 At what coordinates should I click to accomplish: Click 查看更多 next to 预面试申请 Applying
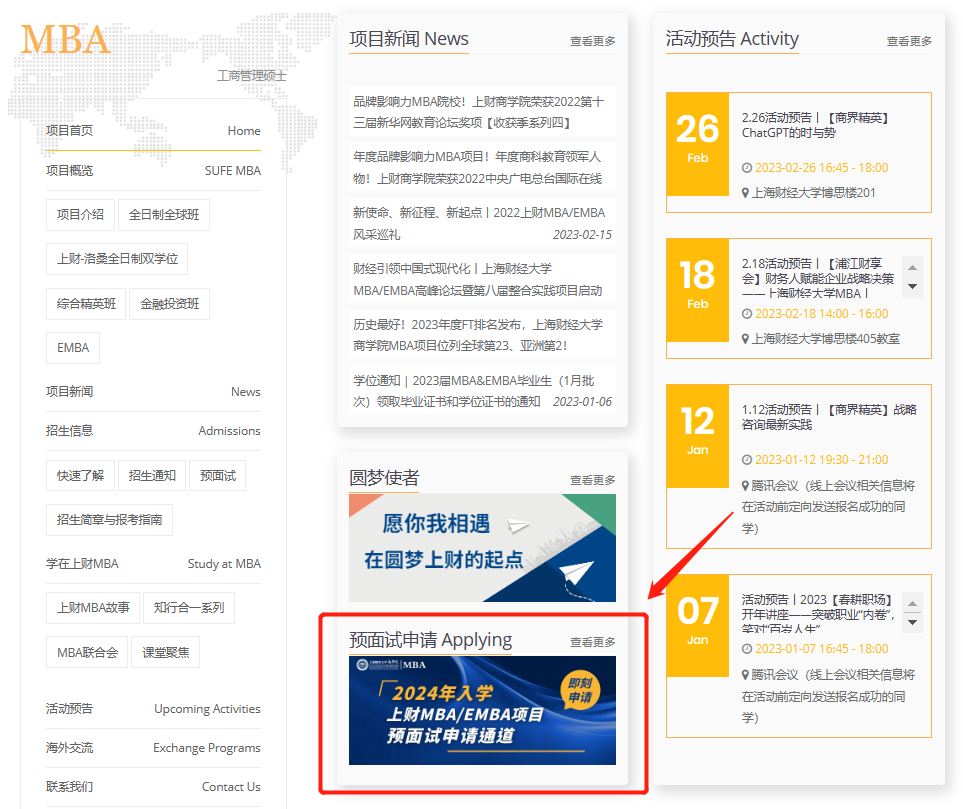point(593,642)
